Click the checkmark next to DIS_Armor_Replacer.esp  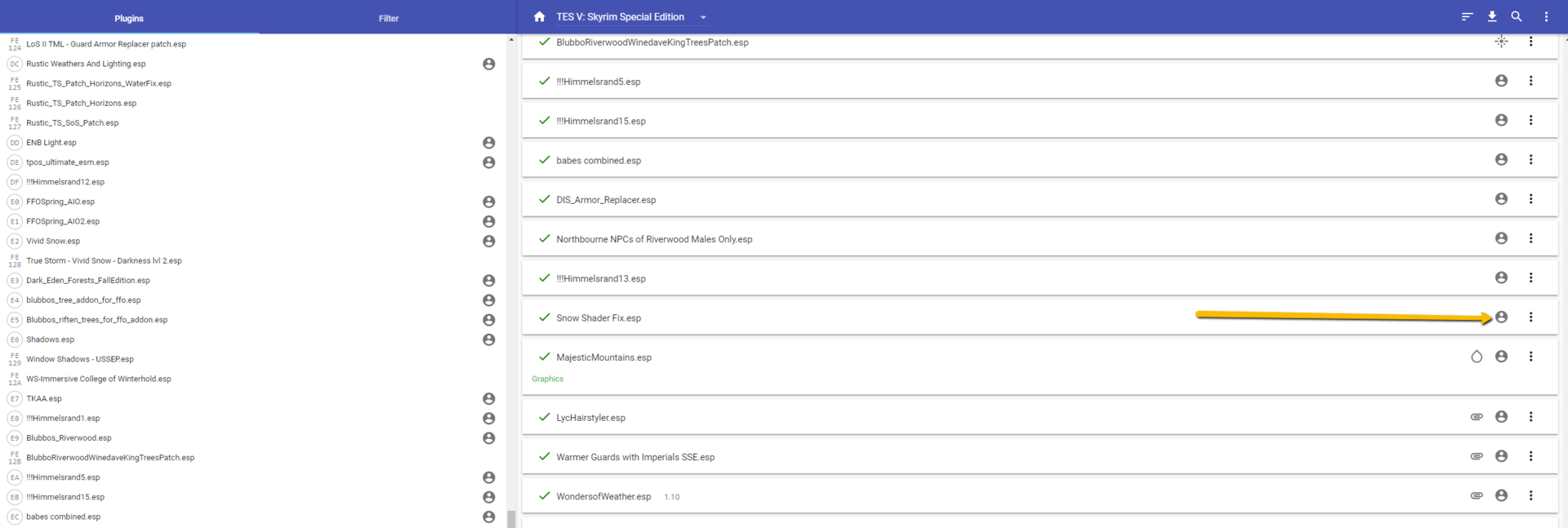point(545,199)
